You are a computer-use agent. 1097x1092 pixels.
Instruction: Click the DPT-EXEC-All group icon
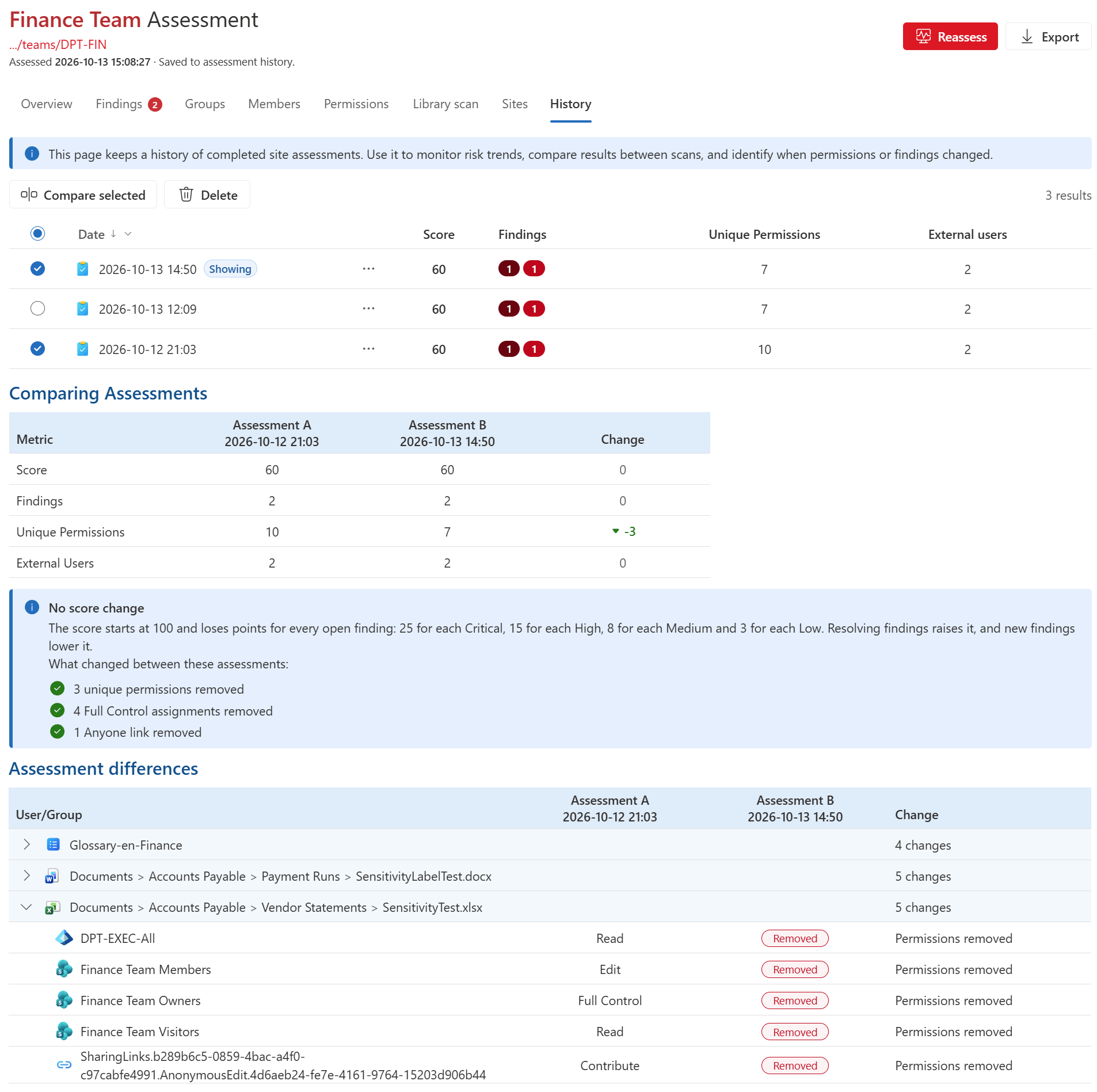pyautogui.click(x=64, y=938)
